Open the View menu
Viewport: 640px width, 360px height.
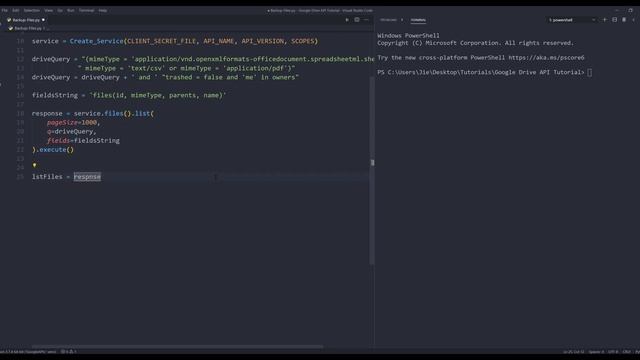(x=49, y=10)
